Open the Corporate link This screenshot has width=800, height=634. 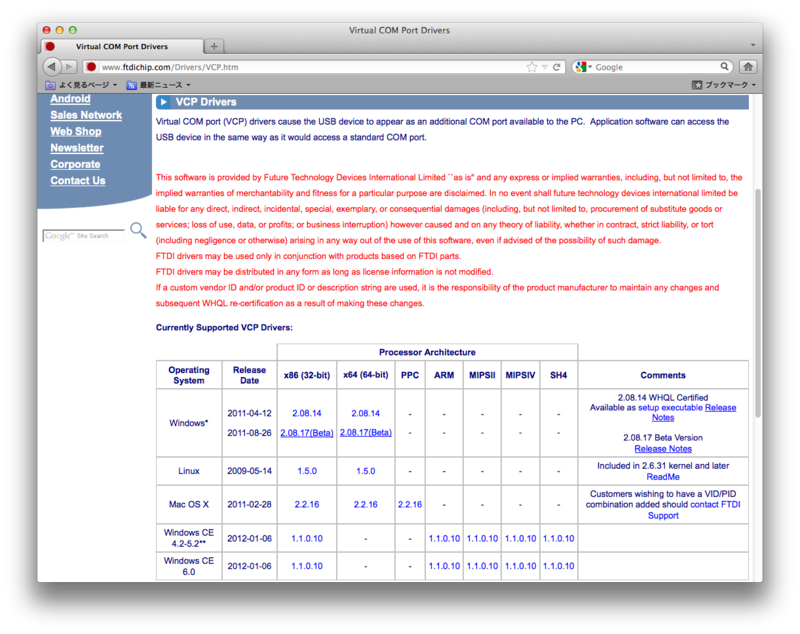coord(76,164)
